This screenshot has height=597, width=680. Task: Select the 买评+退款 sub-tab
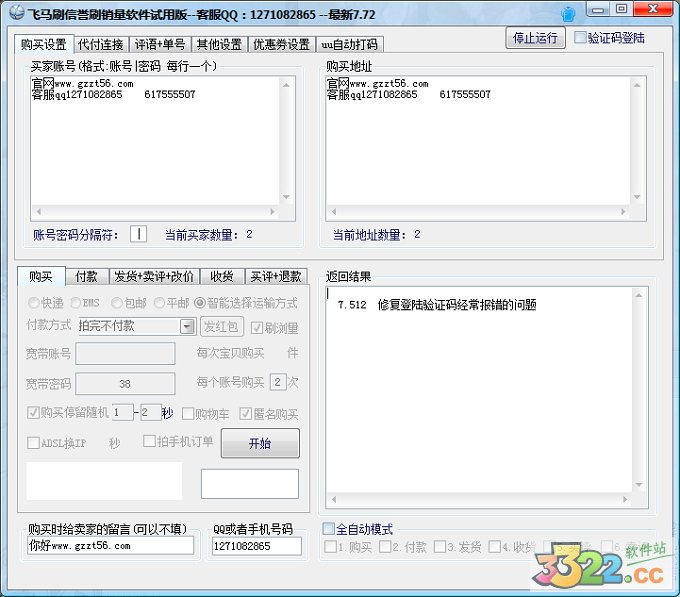(276, 276)
